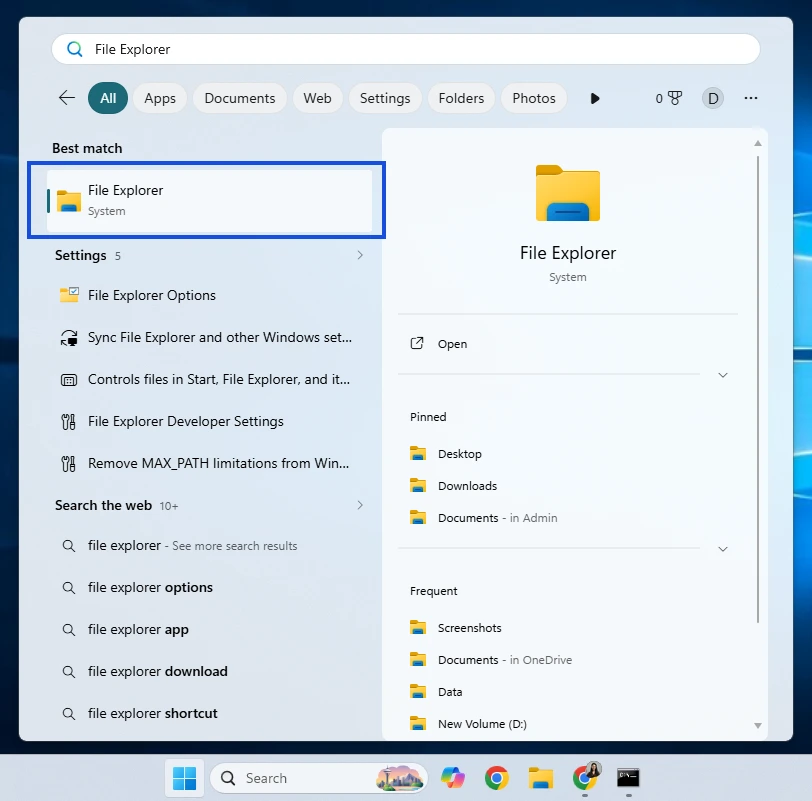Click the taskbar Search box
Image resolution: width=812 pixels, height=801 pixels.
pos(318,778)
